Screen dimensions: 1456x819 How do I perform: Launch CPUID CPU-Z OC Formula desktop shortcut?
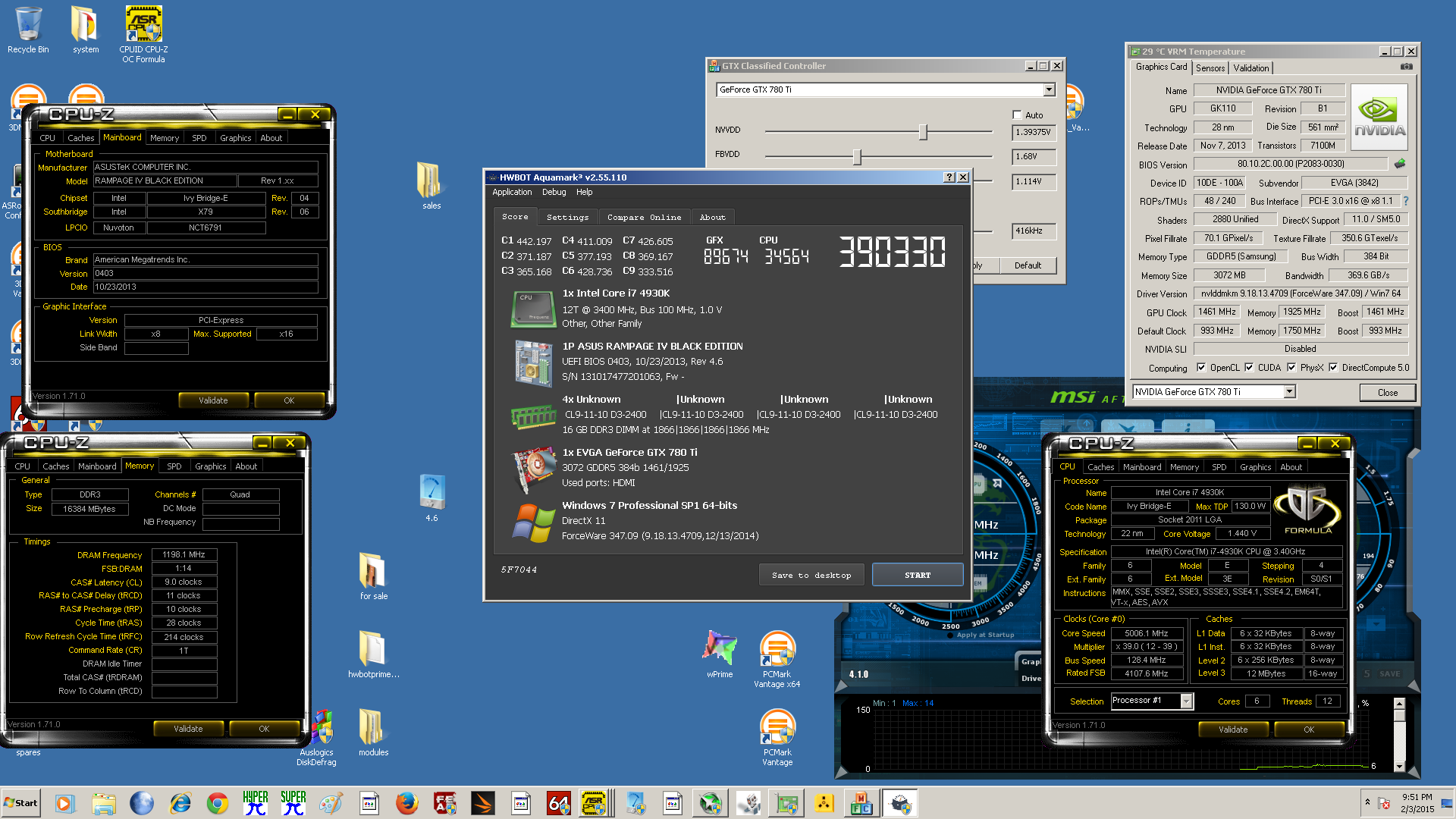point(143,34)
